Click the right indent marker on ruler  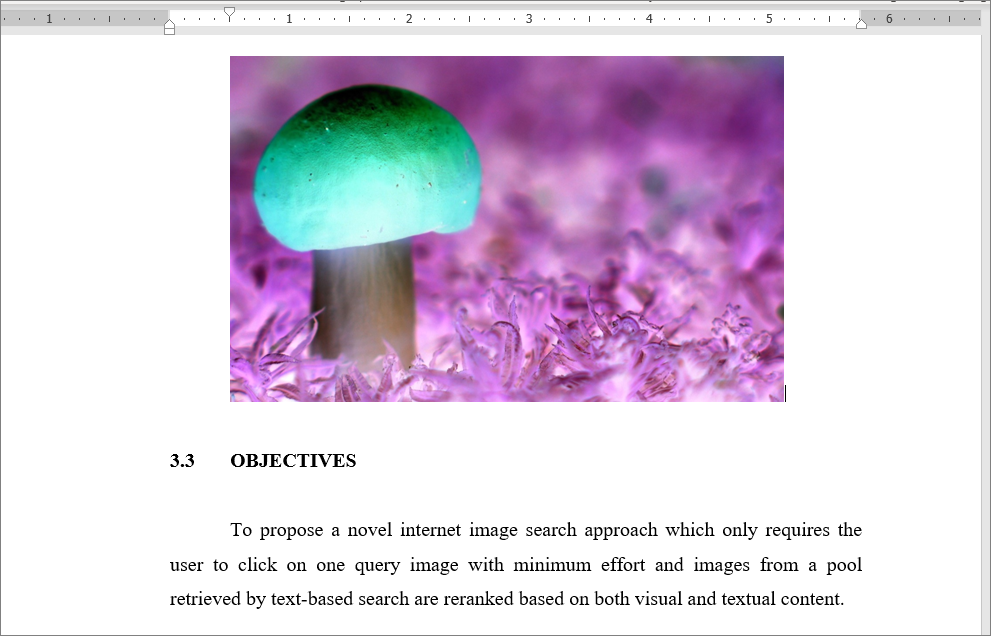click(861, 23)
